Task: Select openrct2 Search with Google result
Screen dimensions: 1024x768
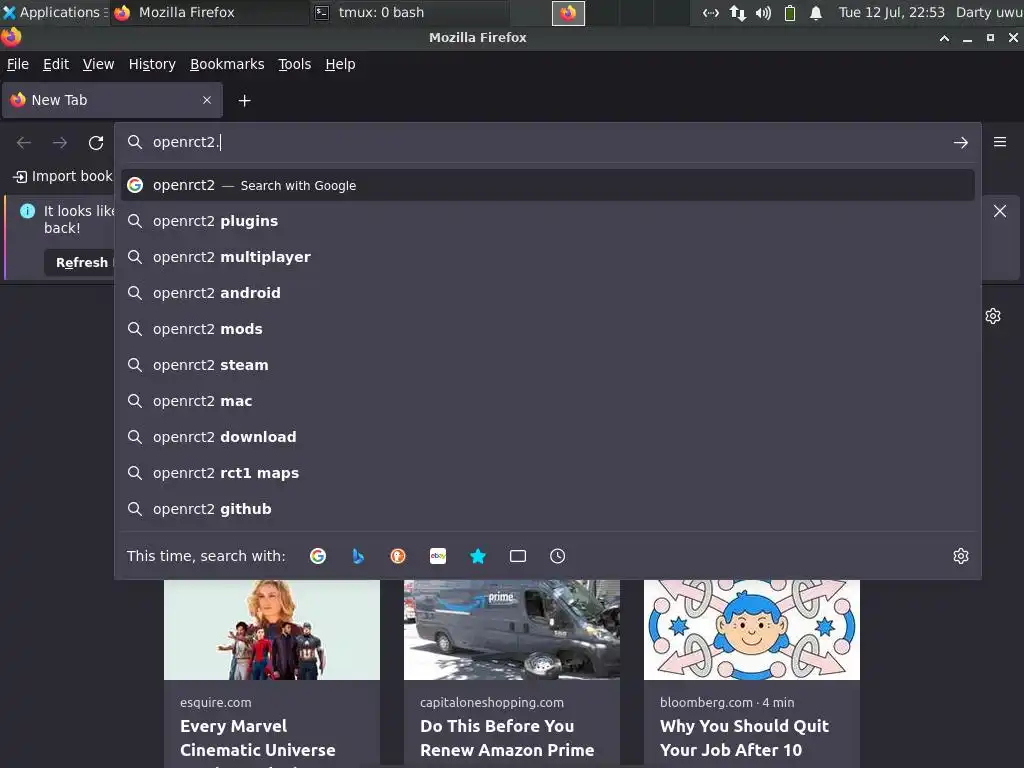Action: point(547,185)
